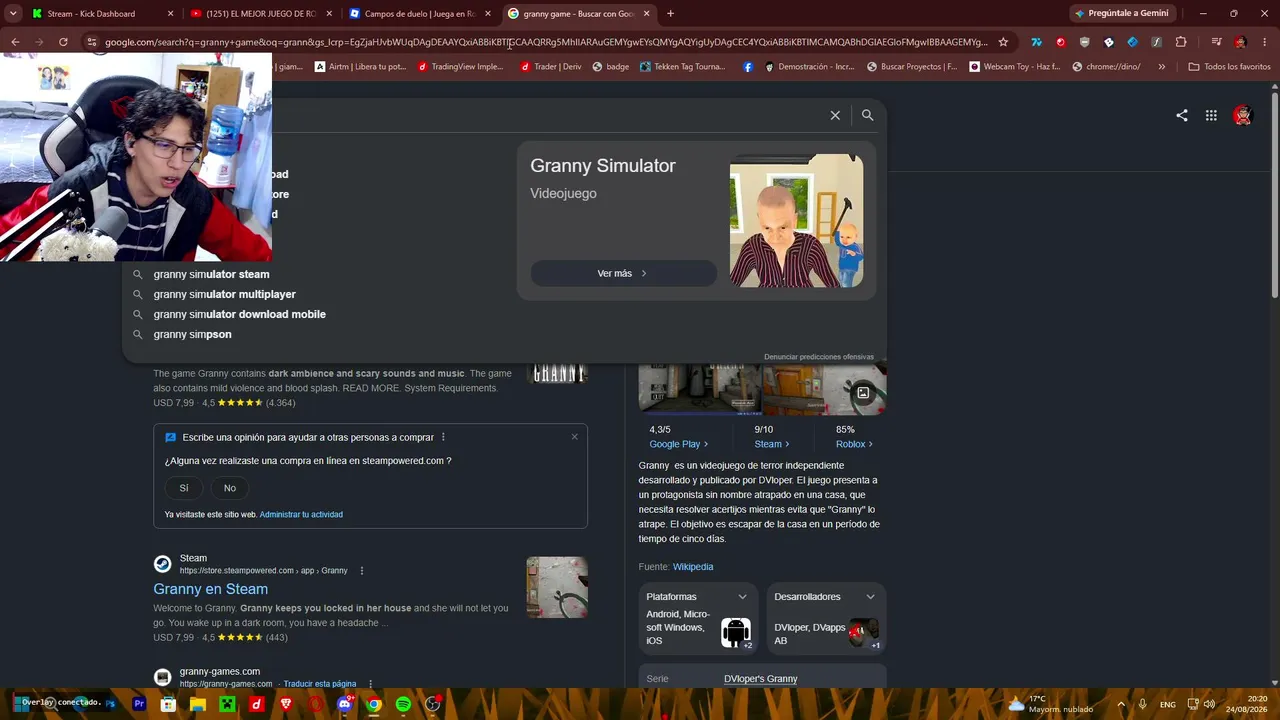Switch to the YouTube 'EL MEJOR JUEGO' tab
This screenshot has height=720, width=1280.
pyautogui.click(x=260, y=14)
